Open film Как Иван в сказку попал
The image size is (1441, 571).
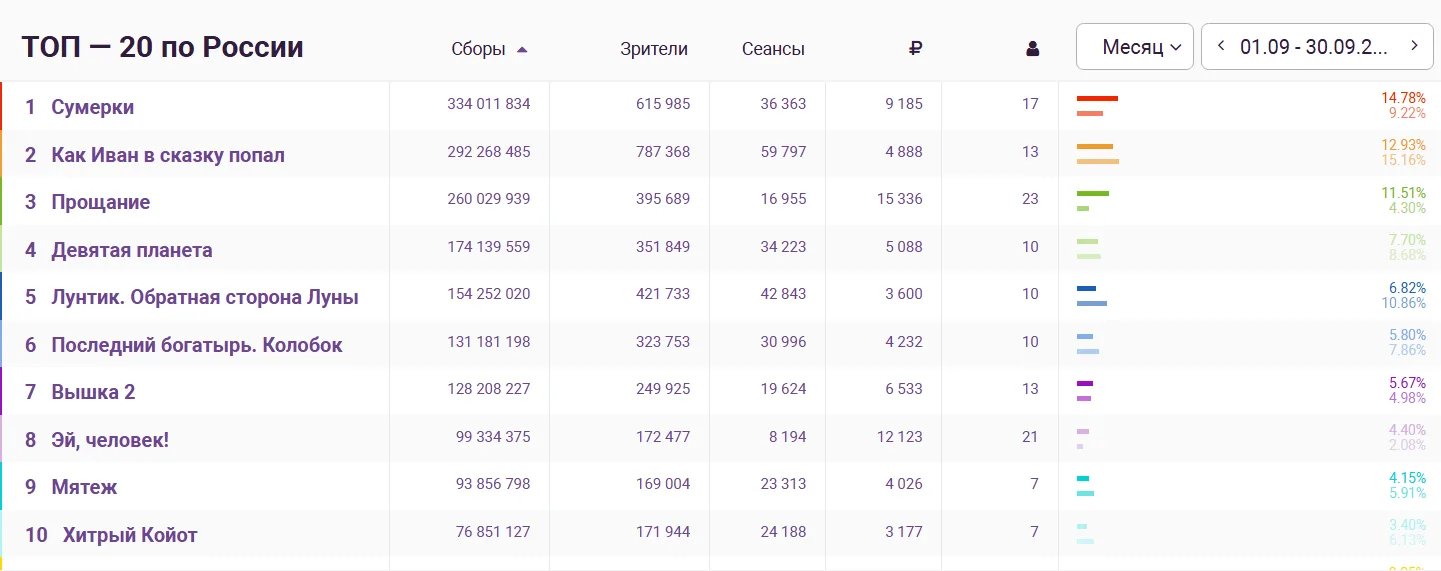(x=168, y=155)
